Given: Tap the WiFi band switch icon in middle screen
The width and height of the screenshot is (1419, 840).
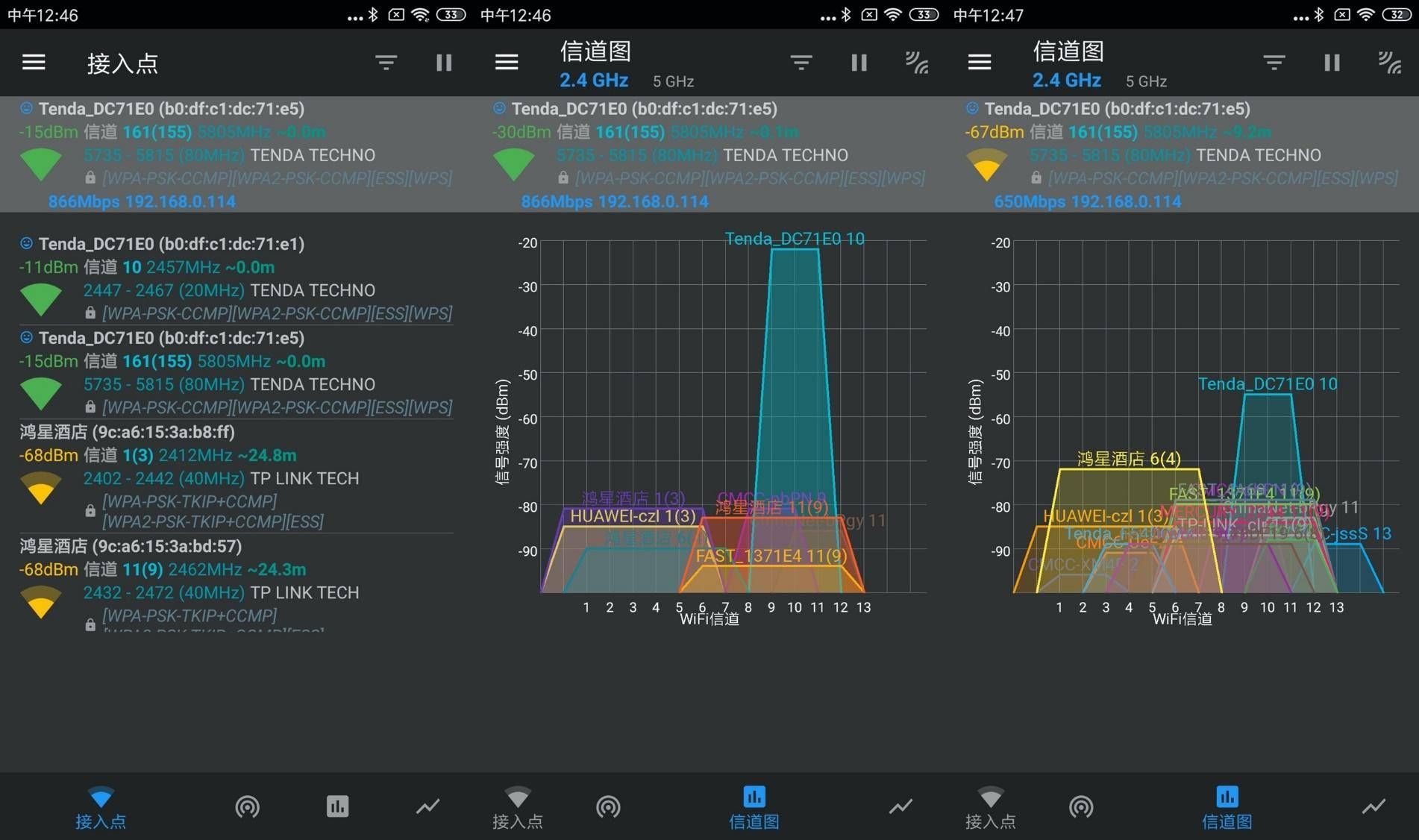Looking at the screenshot, I should 917,63.
